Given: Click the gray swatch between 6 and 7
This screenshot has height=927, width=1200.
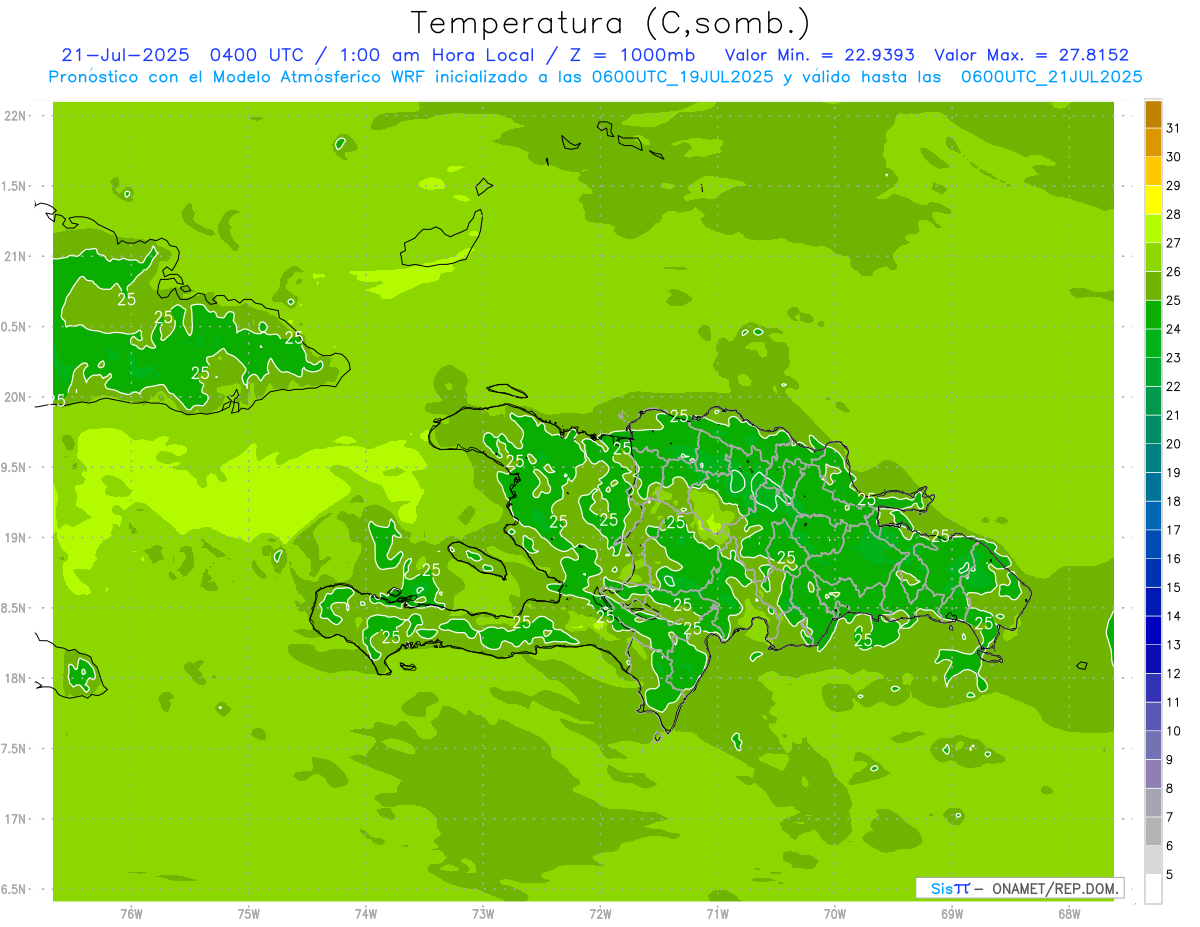Looking at the screenshot, I should coord(1153,832).
